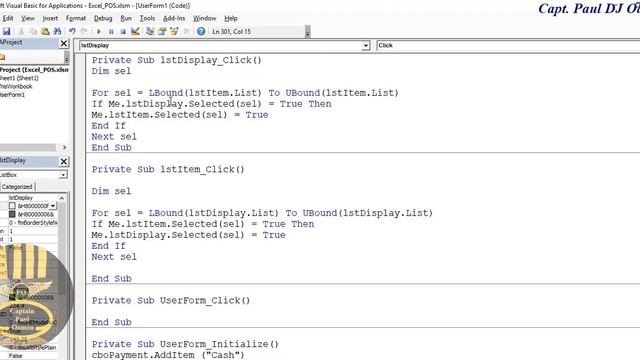Select ThisWorkbook in project tree
Screen dimensions: 640x360
point(16,87)
